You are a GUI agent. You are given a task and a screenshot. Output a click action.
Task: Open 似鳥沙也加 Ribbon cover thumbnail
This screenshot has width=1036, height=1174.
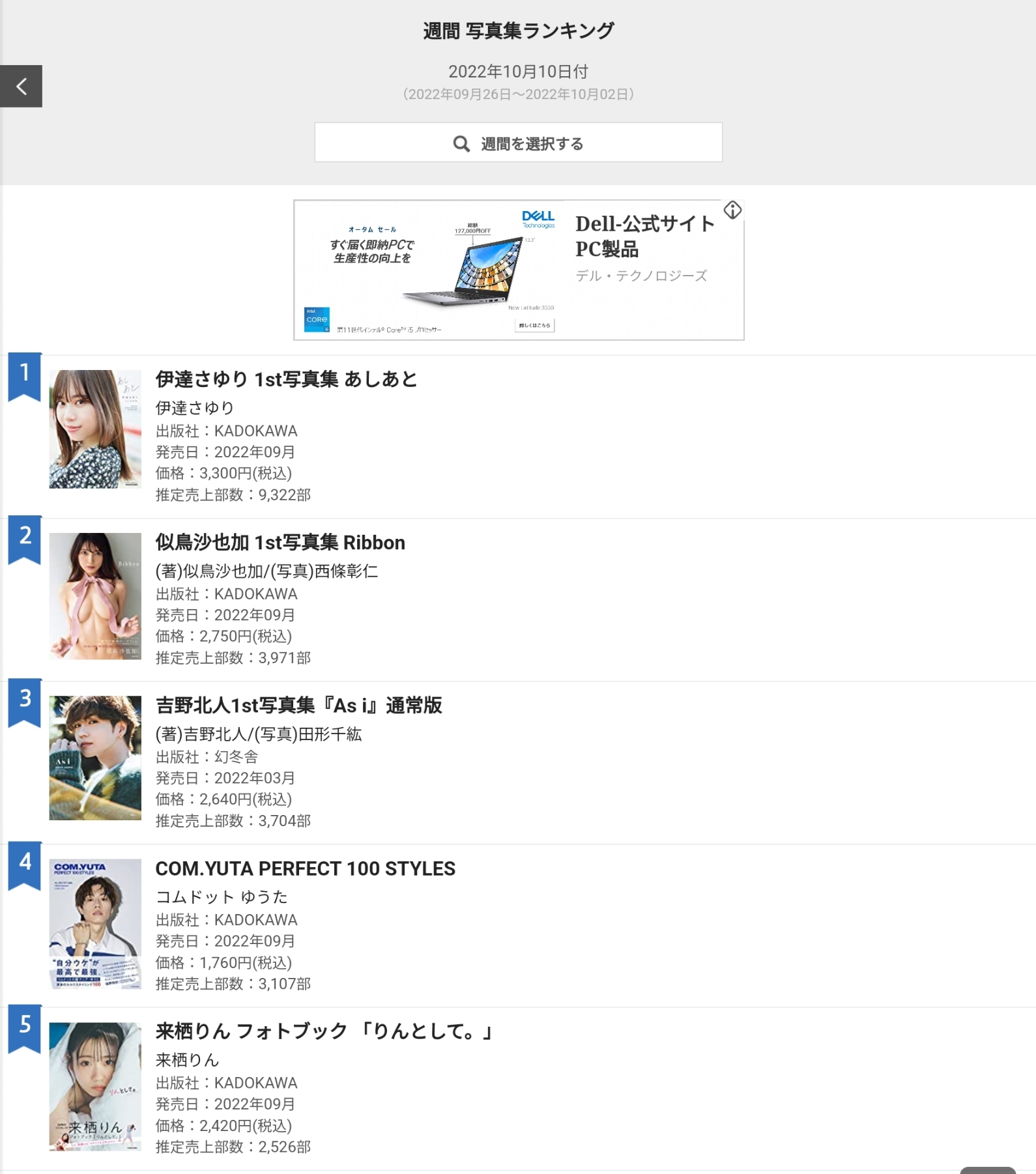[x=95, y=596]
